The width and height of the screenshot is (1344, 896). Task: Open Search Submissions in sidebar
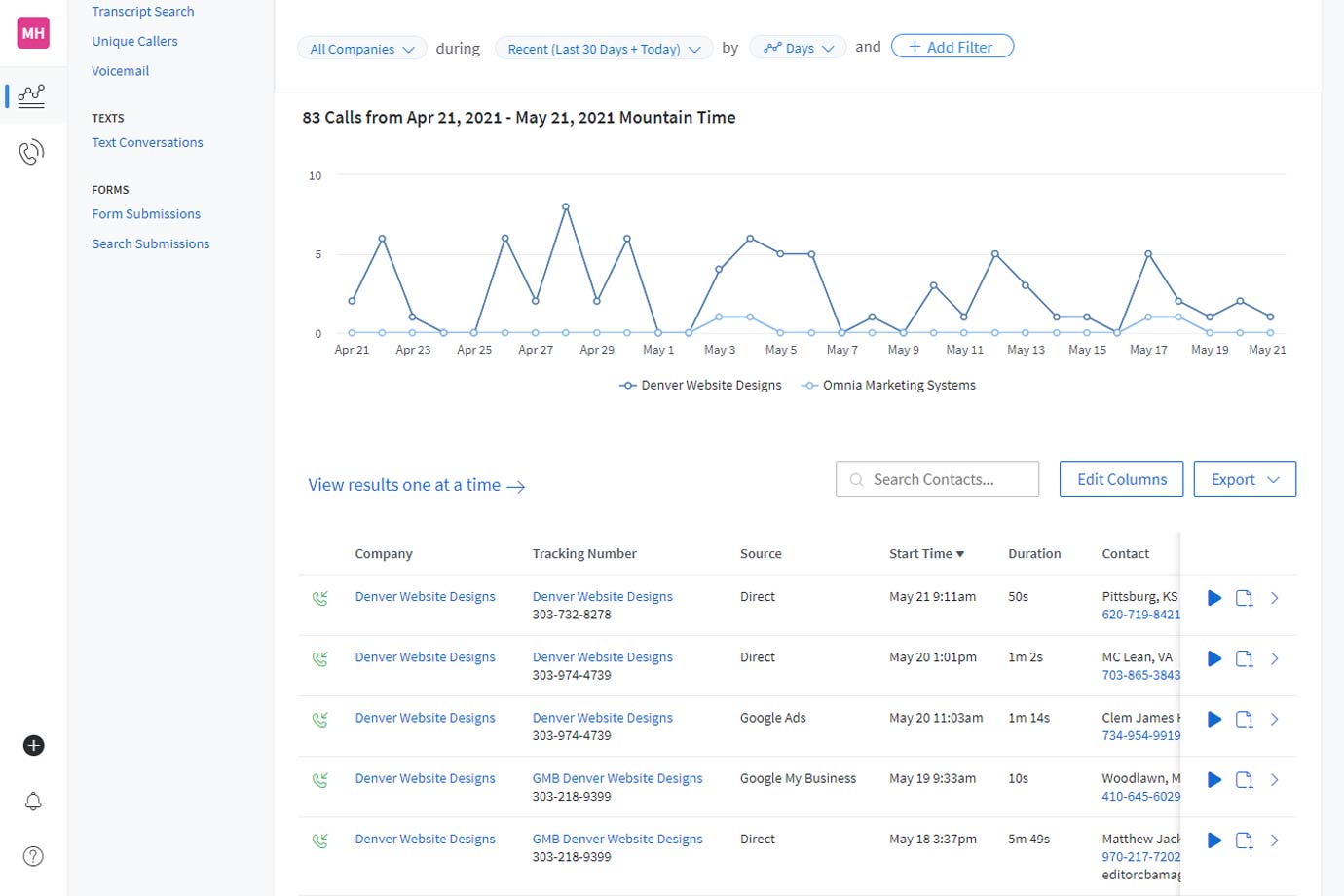[151, 243]
